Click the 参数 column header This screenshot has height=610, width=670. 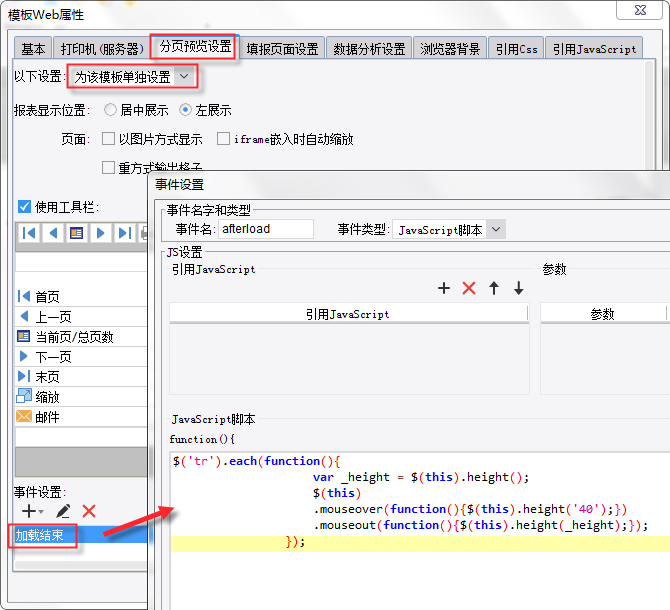coord(602,314)
